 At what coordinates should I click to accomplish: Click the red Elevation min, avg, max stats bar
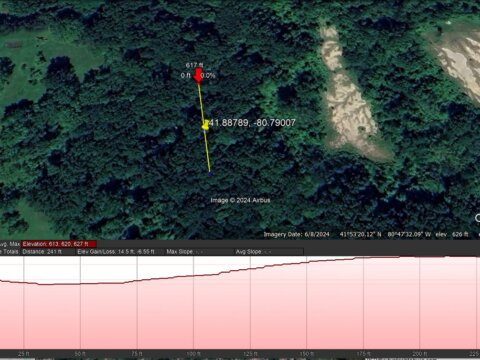(x=59, y=244)
